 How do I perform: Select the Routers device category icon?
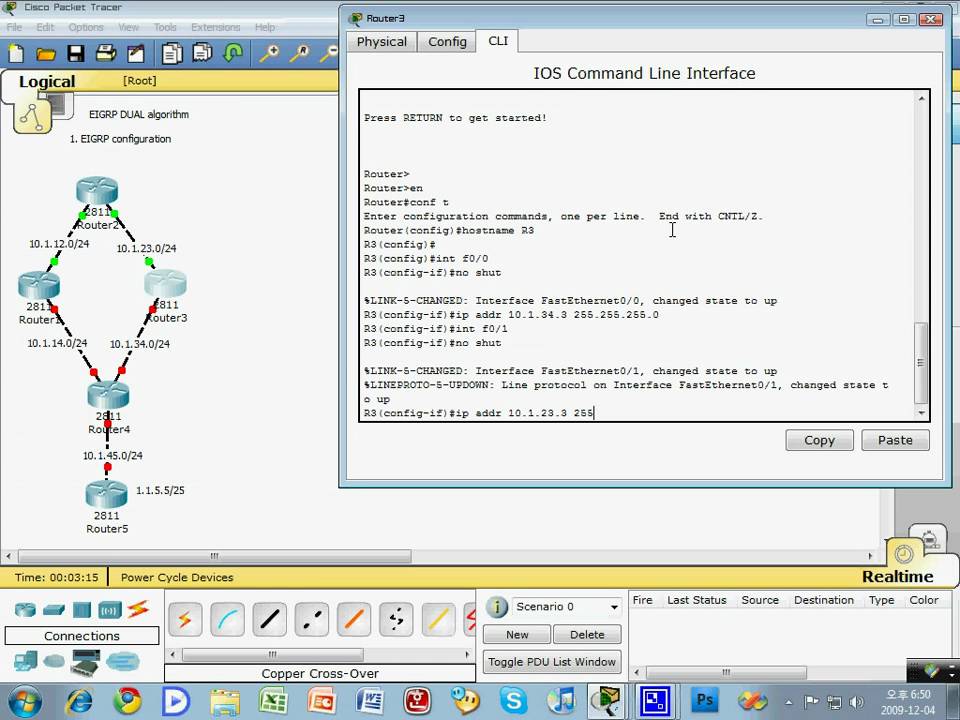(25, 609)
